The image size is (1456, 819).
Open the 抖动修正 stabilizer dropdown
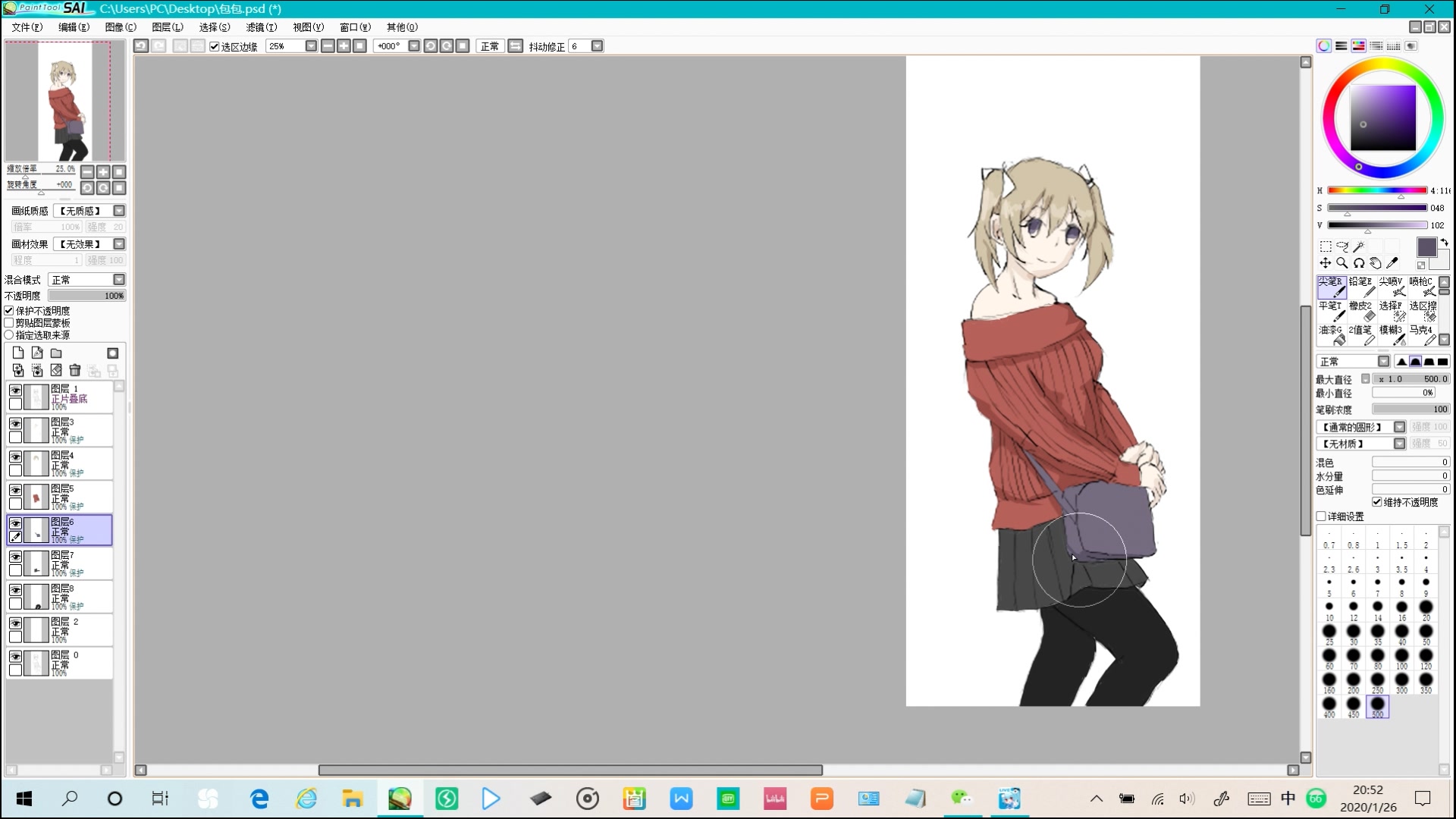[598, 46]
